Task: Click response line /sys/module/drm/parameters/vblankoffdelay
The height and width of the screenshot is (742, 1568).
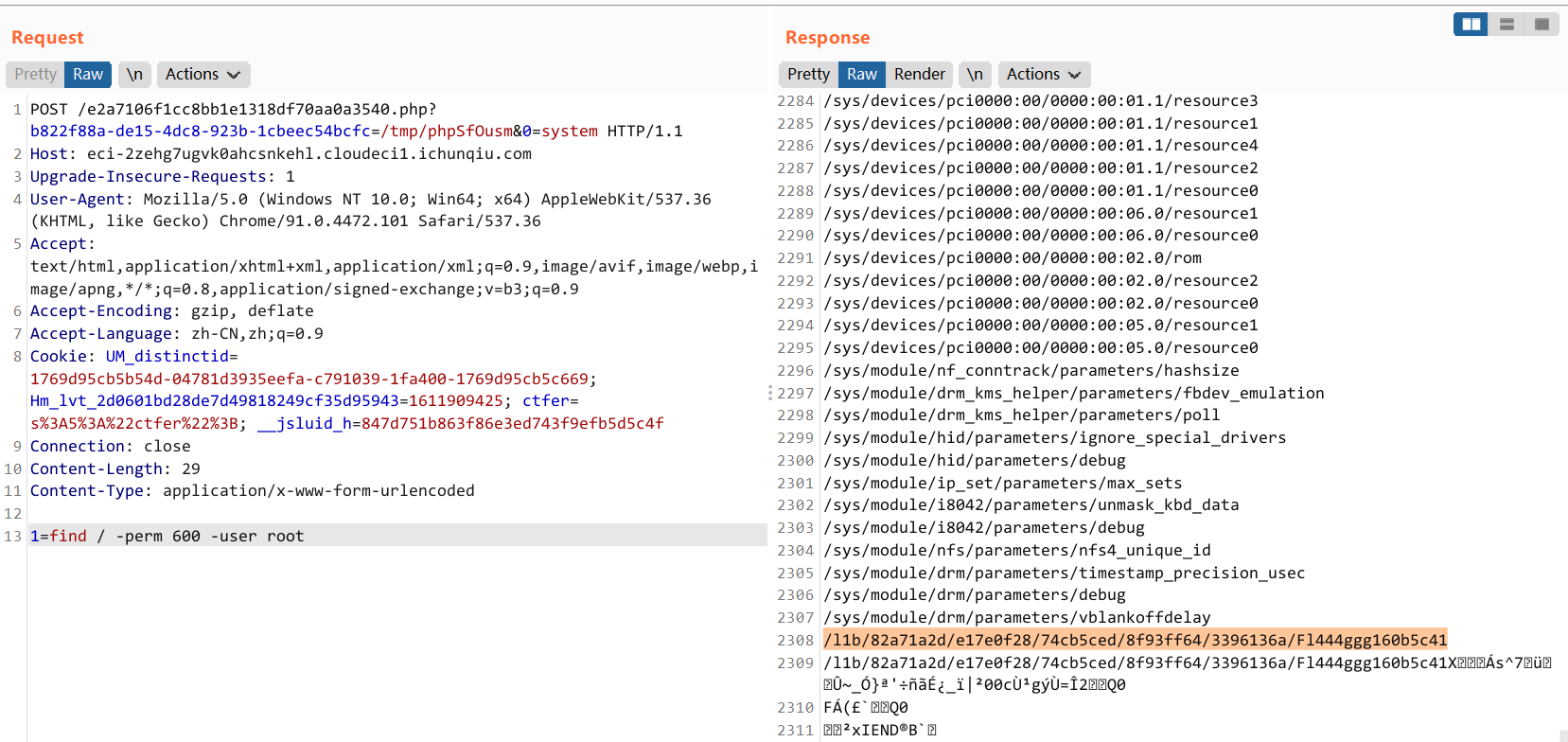Action: (1017, 617)
